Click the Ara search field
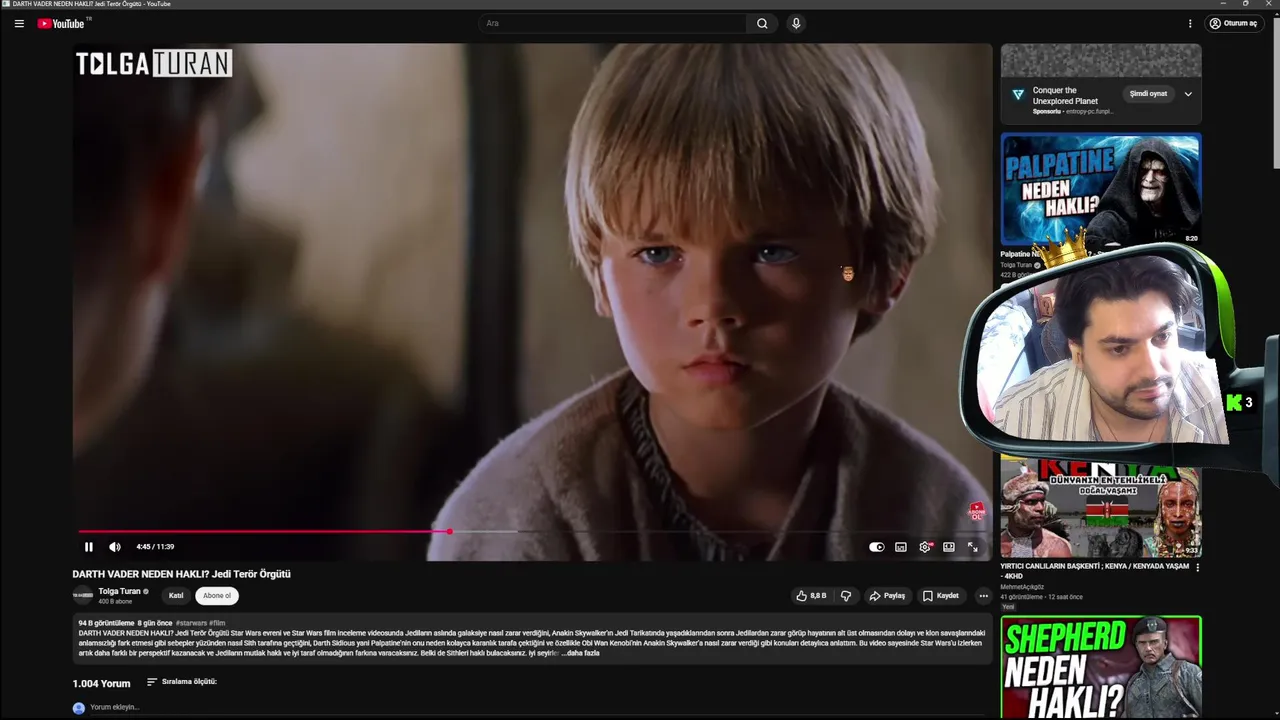Viewport: 1280px width, 720px height. click(x=611, y=23)
